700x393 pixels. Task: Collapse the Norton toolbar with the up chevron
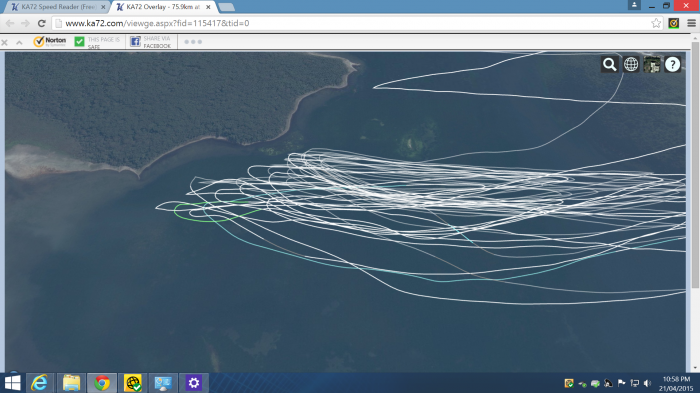click(19, 42)
